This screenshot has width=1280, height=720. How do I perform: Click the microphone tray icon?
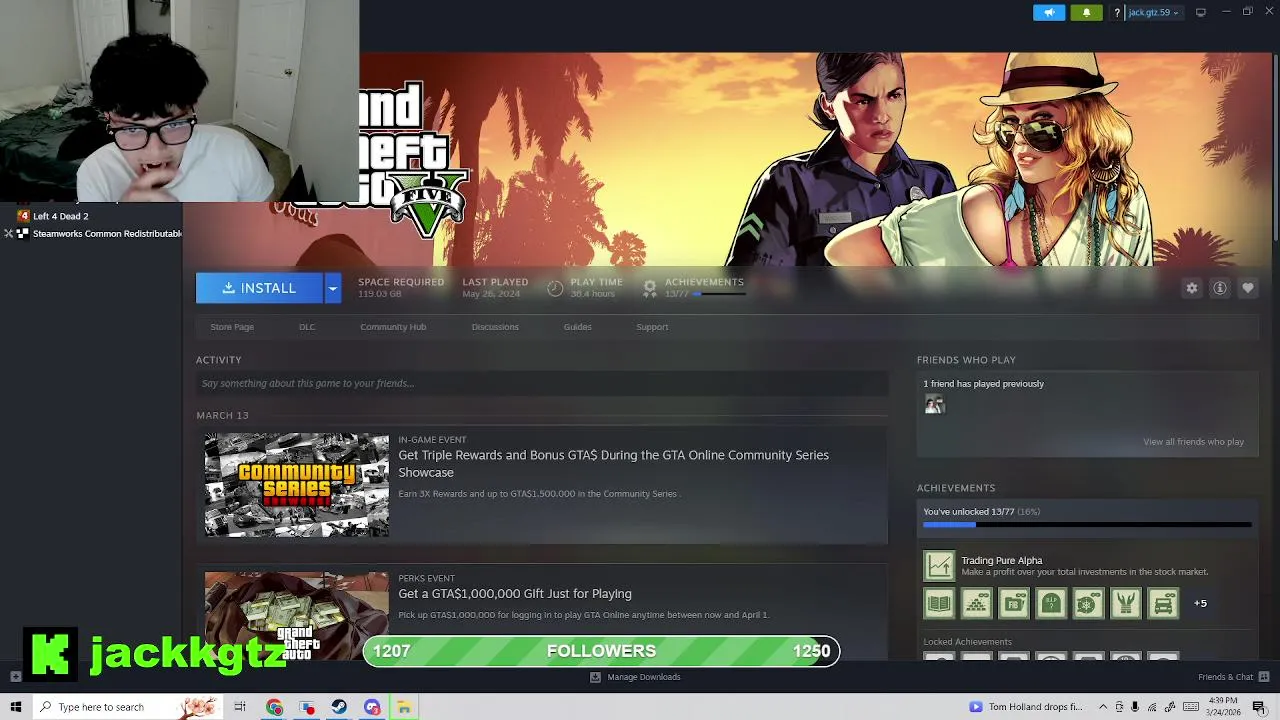[1135, 707]
